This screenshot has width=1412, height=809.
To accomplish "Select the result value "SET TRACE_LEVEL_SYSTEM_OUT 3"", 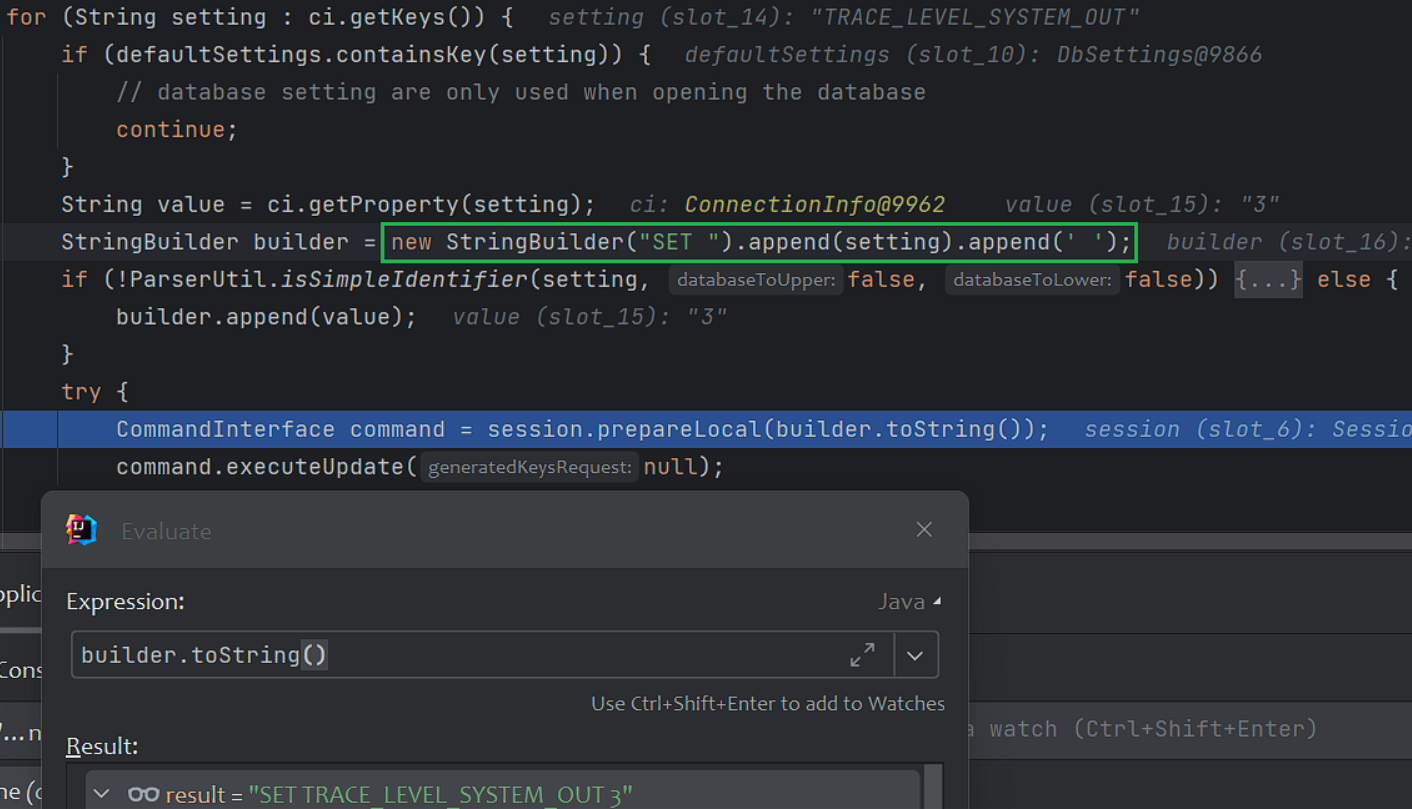I will click(440, 795).
